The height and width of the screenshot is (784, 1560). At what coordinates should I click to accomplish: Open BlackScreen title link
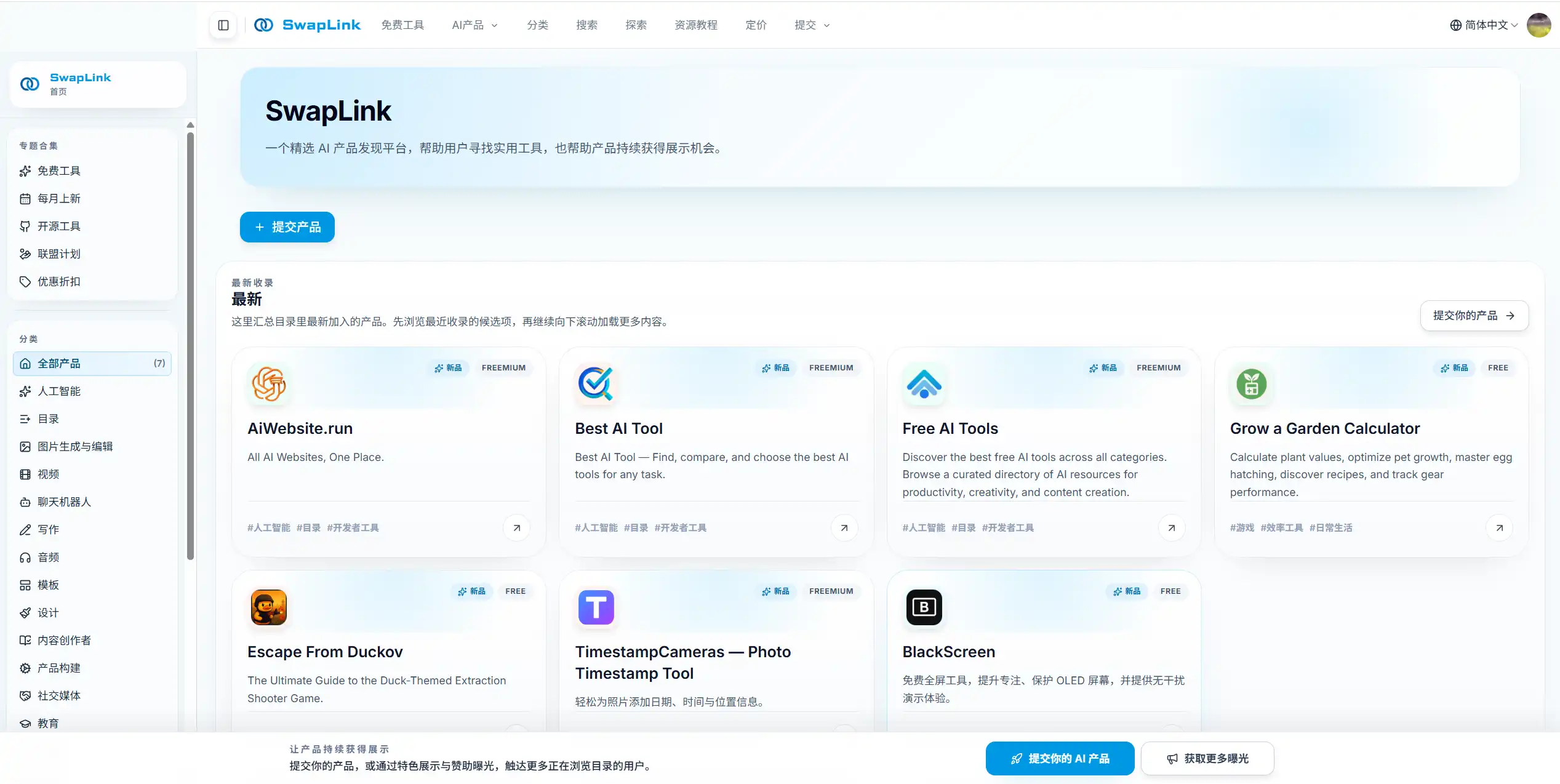click(948, 652)
